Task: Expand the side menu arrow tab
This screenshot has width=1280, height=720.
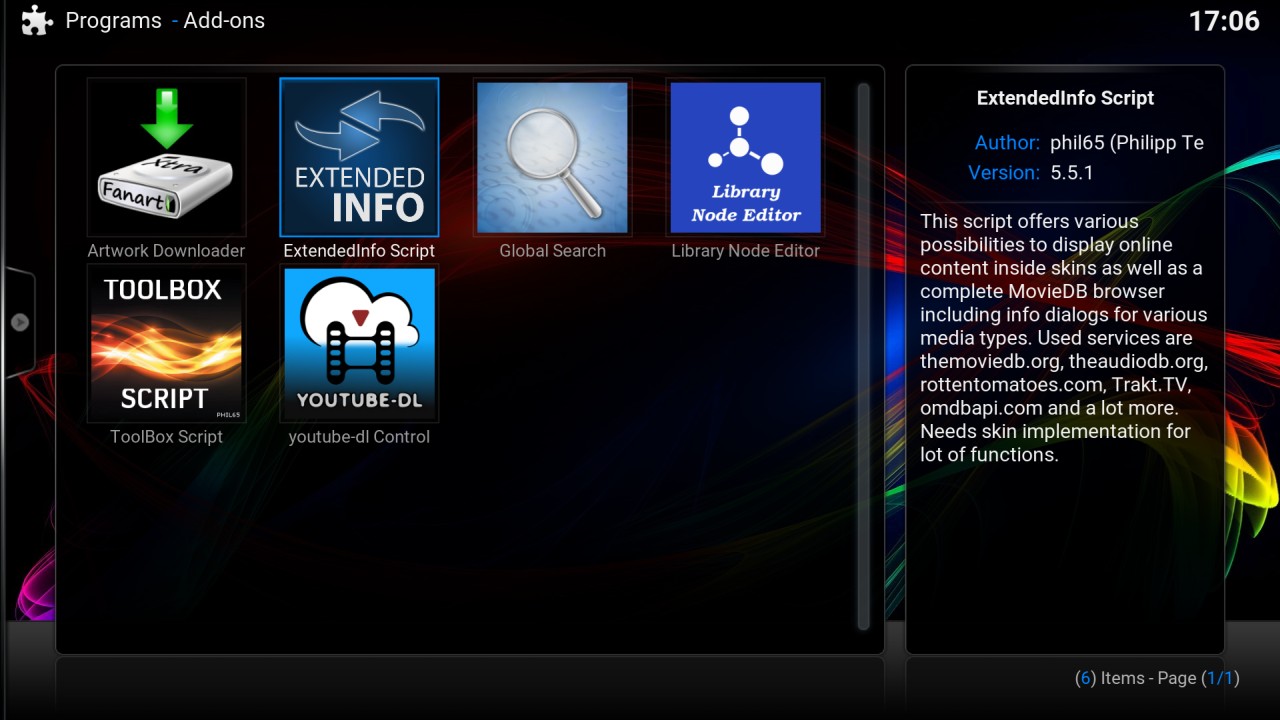Action: (19, 322)
